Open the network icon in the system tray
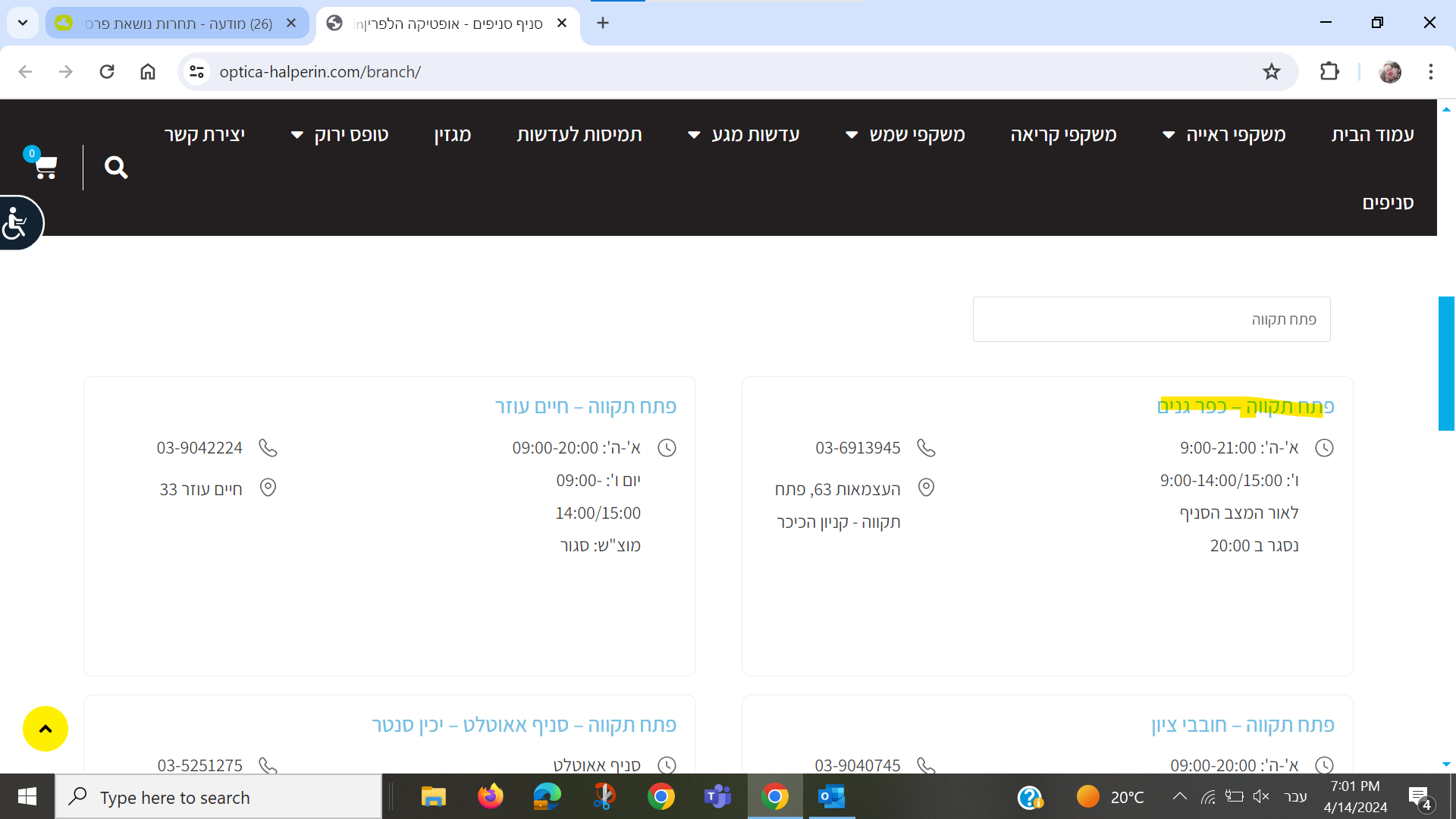 click(1208, 796)
